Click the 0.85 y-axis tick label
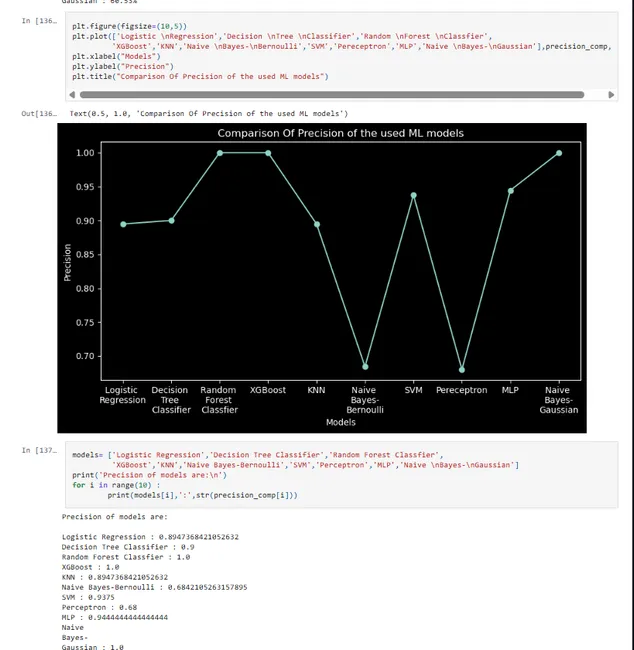634x650 pixels. 85,255
